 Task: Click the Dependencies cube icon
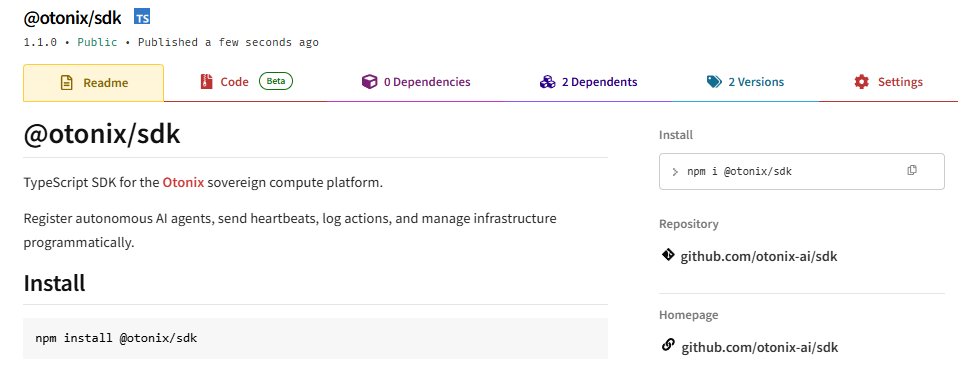click(370, 82)
